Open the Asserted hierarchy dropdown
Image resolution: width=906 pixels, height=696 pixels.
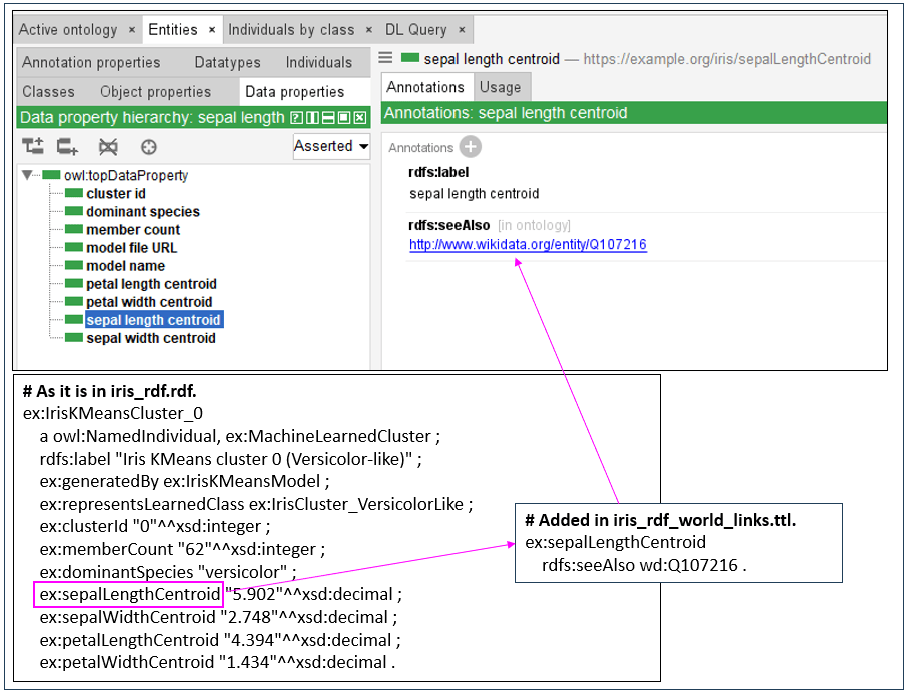tap(331, 146)
